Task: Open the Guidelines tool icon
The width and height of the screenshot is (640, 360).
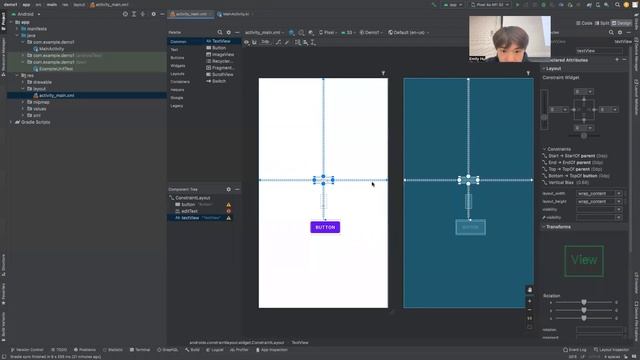Action: tap(313, 42)
